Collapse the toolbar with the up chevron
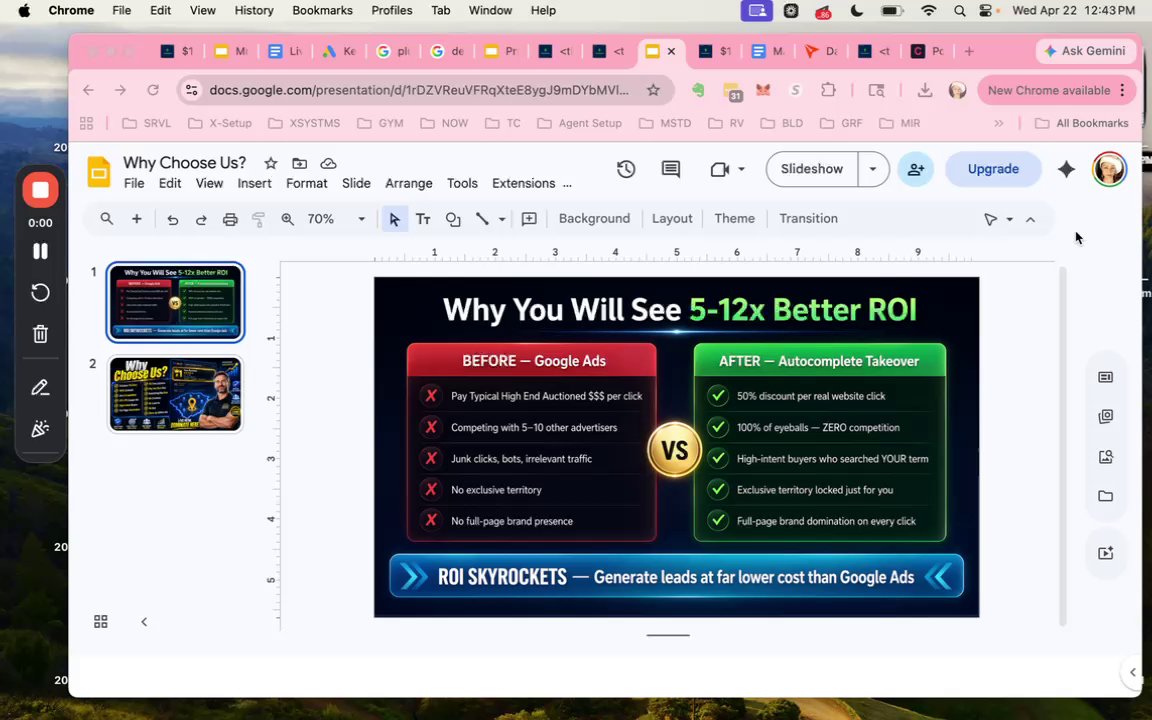This screenshot has width=1152, height=720. pos(1030,219)
